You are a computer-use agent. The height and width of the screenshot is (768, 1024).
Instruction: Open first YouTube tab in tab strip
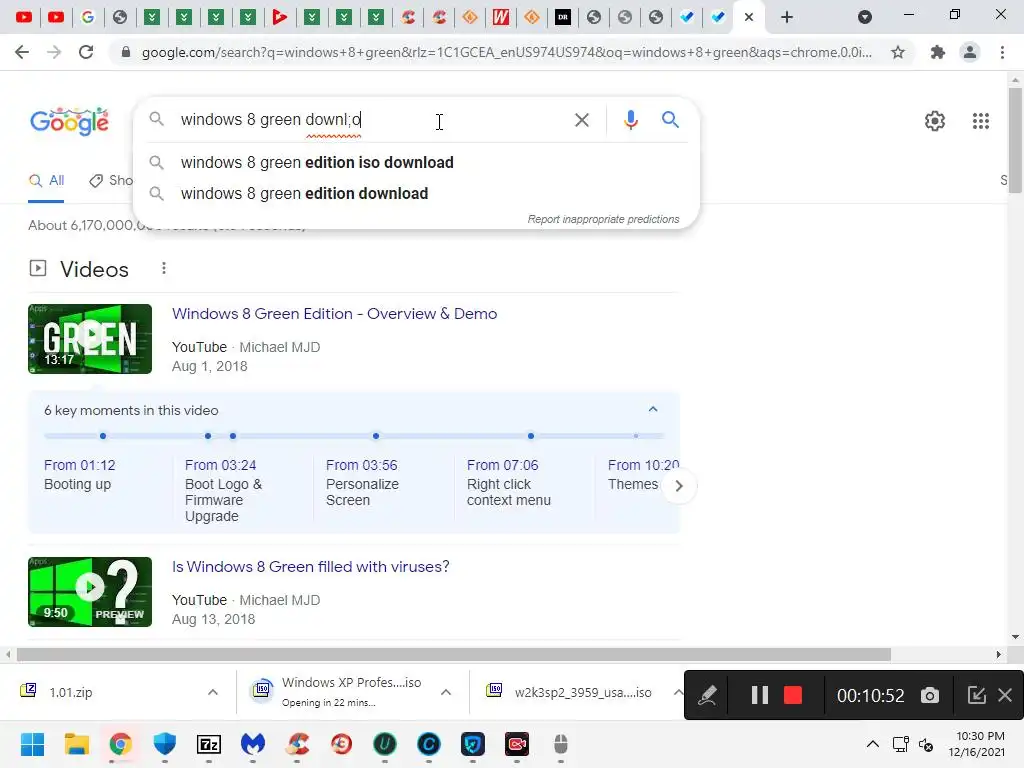24,17
